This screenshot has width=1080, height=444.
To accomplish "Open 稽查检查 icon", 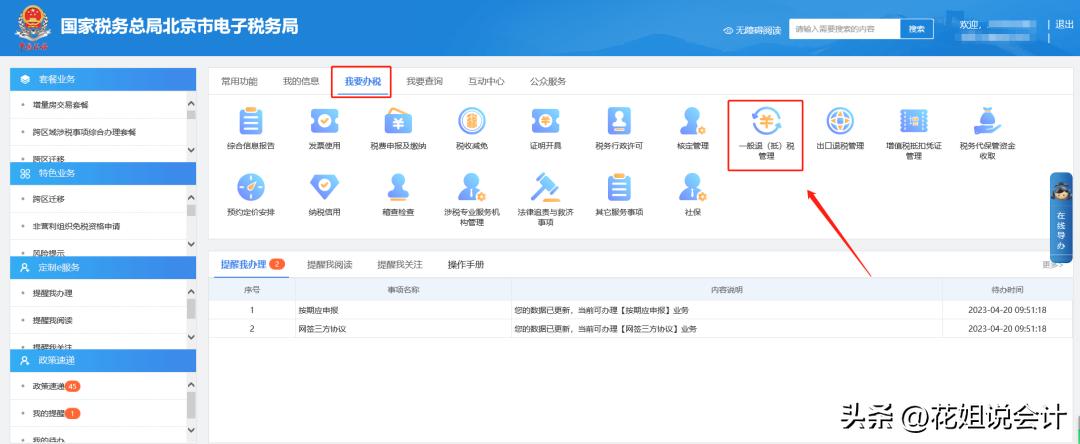I will point(398,187).
